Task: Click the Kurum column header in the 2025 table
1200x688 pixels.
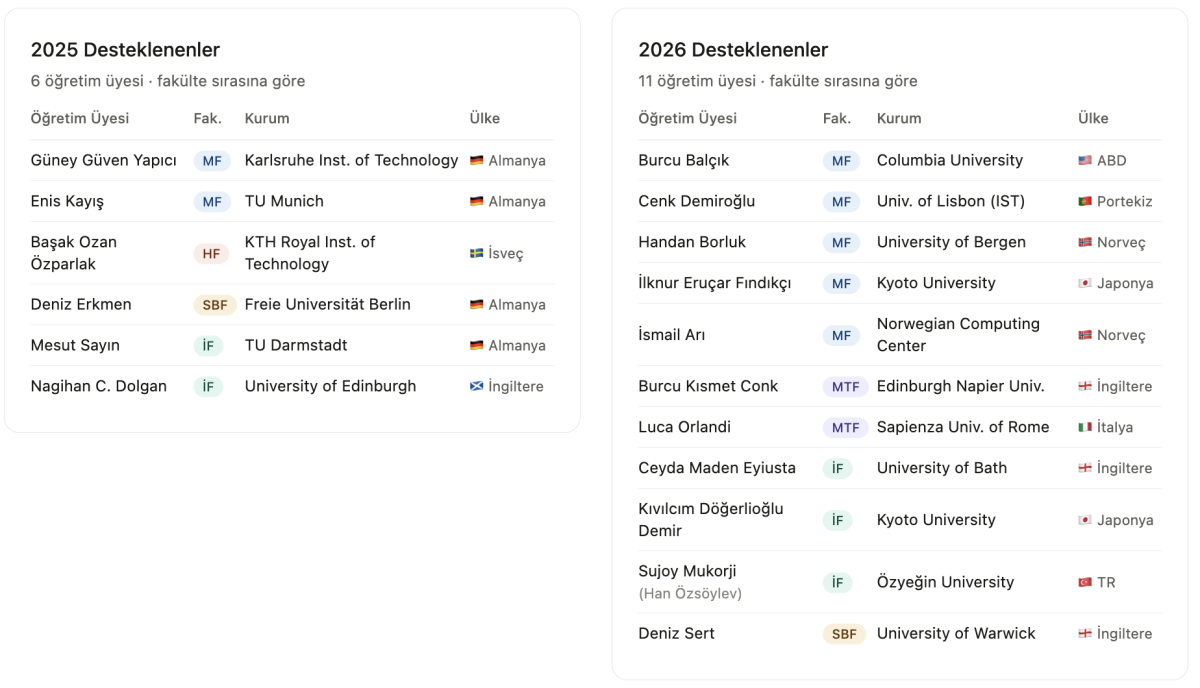Action: pos(267,118)
